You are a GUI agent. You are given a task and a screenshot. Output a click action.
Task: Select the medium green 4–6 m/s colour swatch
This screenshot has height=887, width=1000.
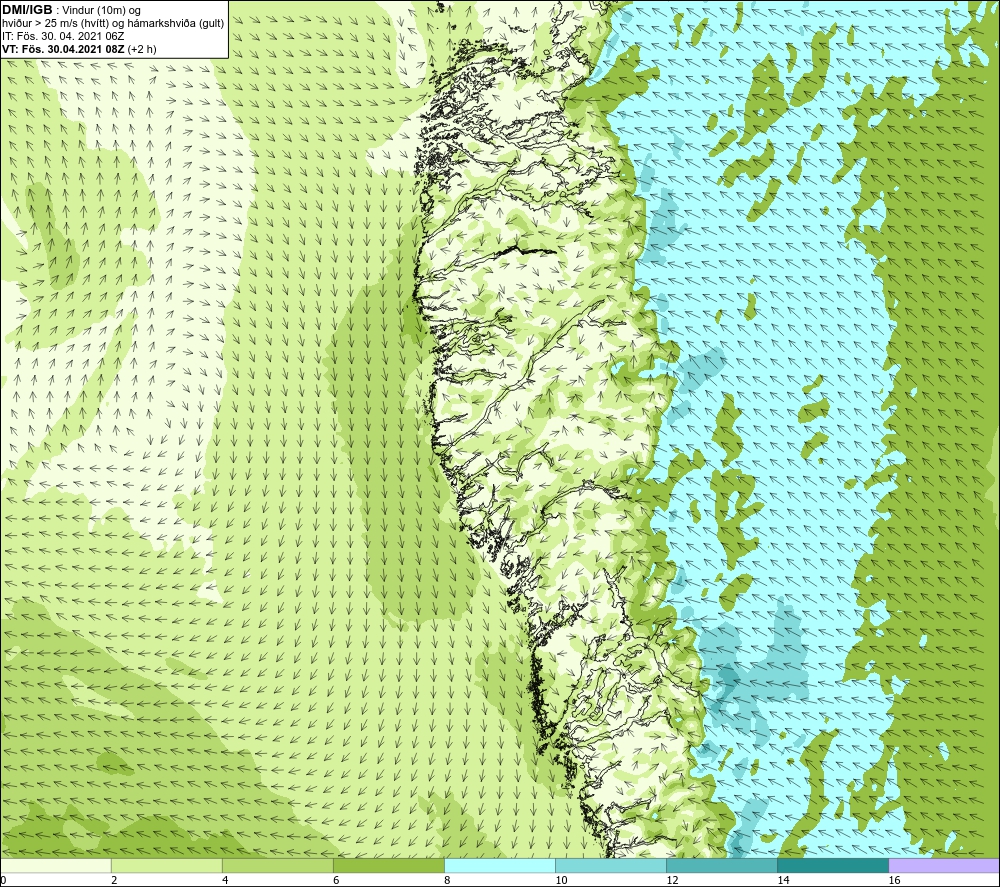pyautogui.click(x=277, y=865)
